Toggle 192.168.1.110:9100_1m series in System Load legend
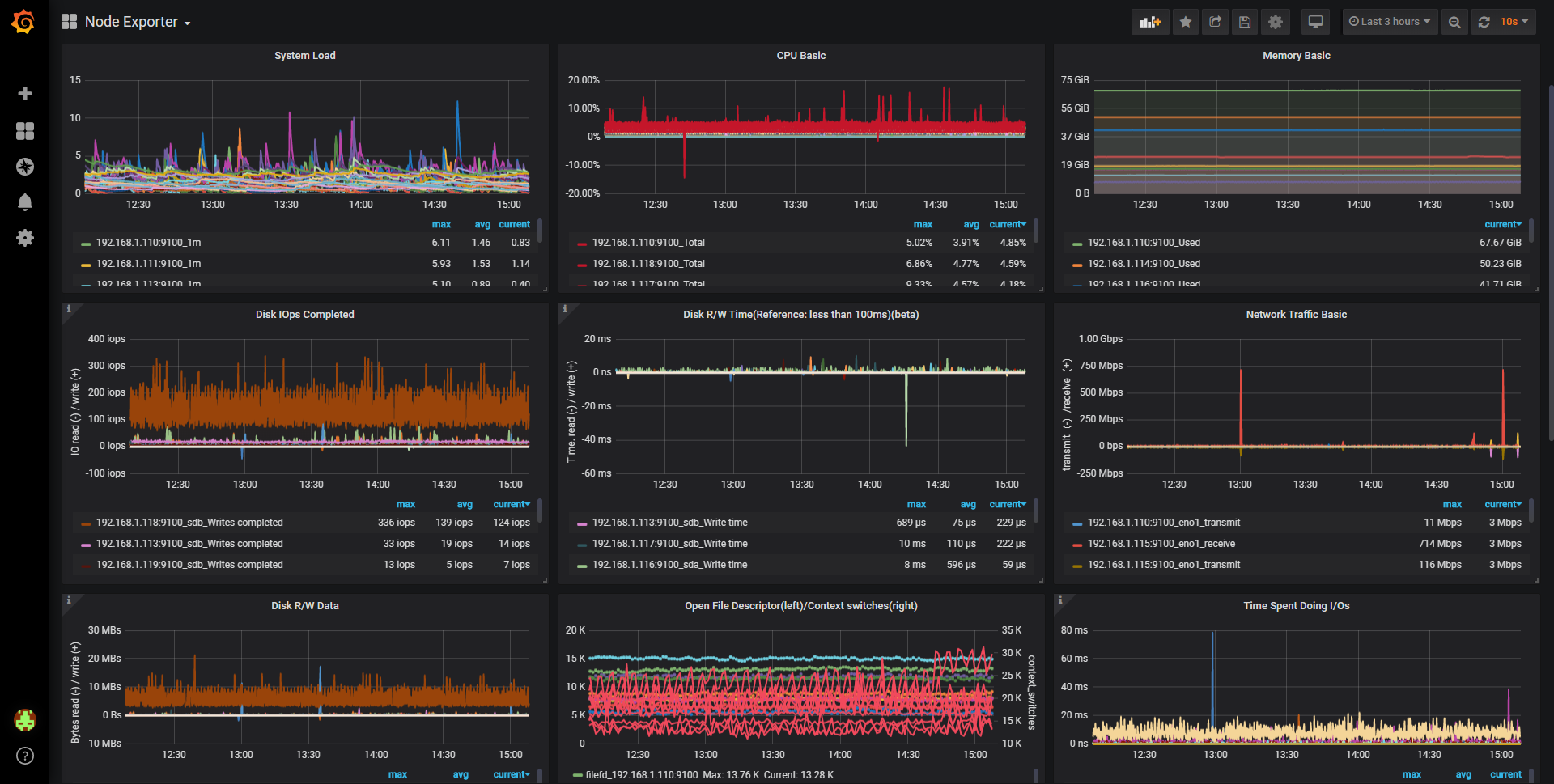 click(x=148, y=243)
